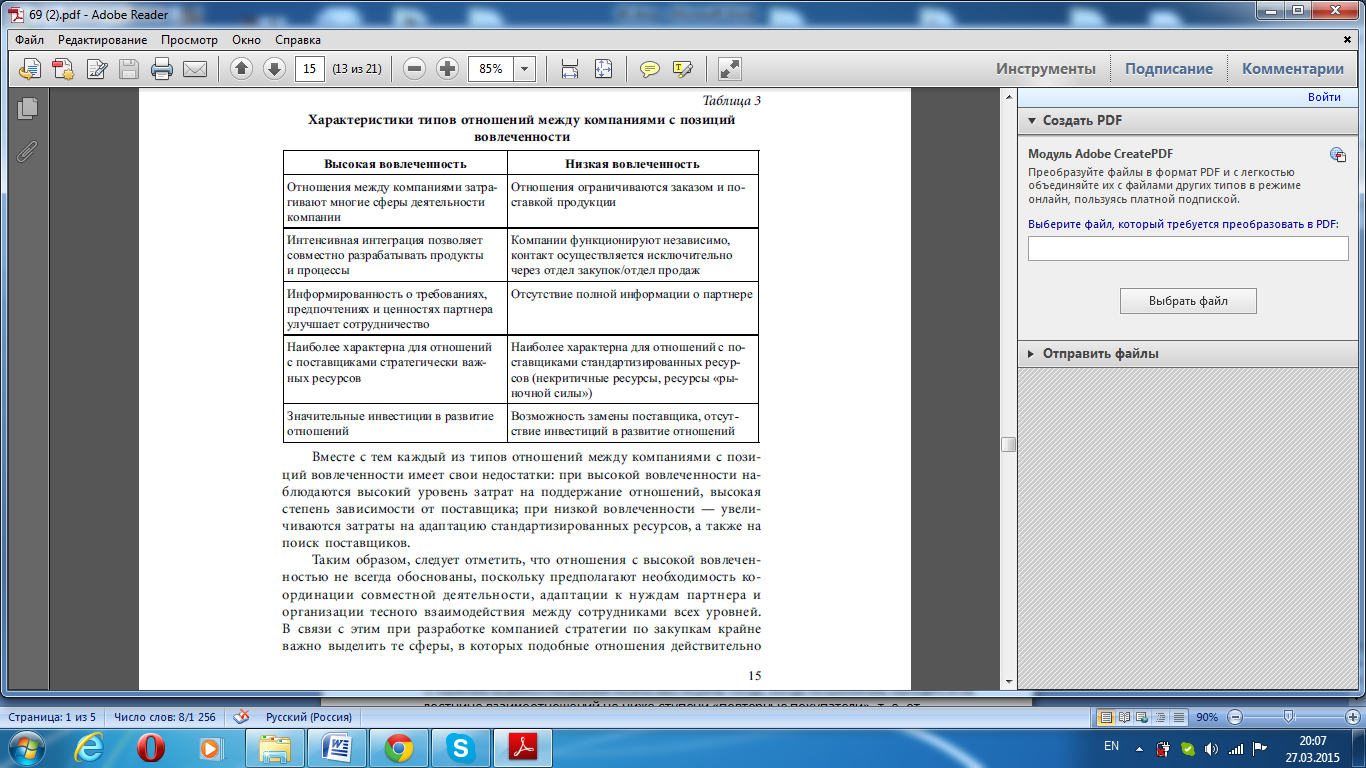Click Страница: 1 из 5 status indicator
Image resolution: width=1366 pixels, height=768 pixels.
click(x=52, y=717)
